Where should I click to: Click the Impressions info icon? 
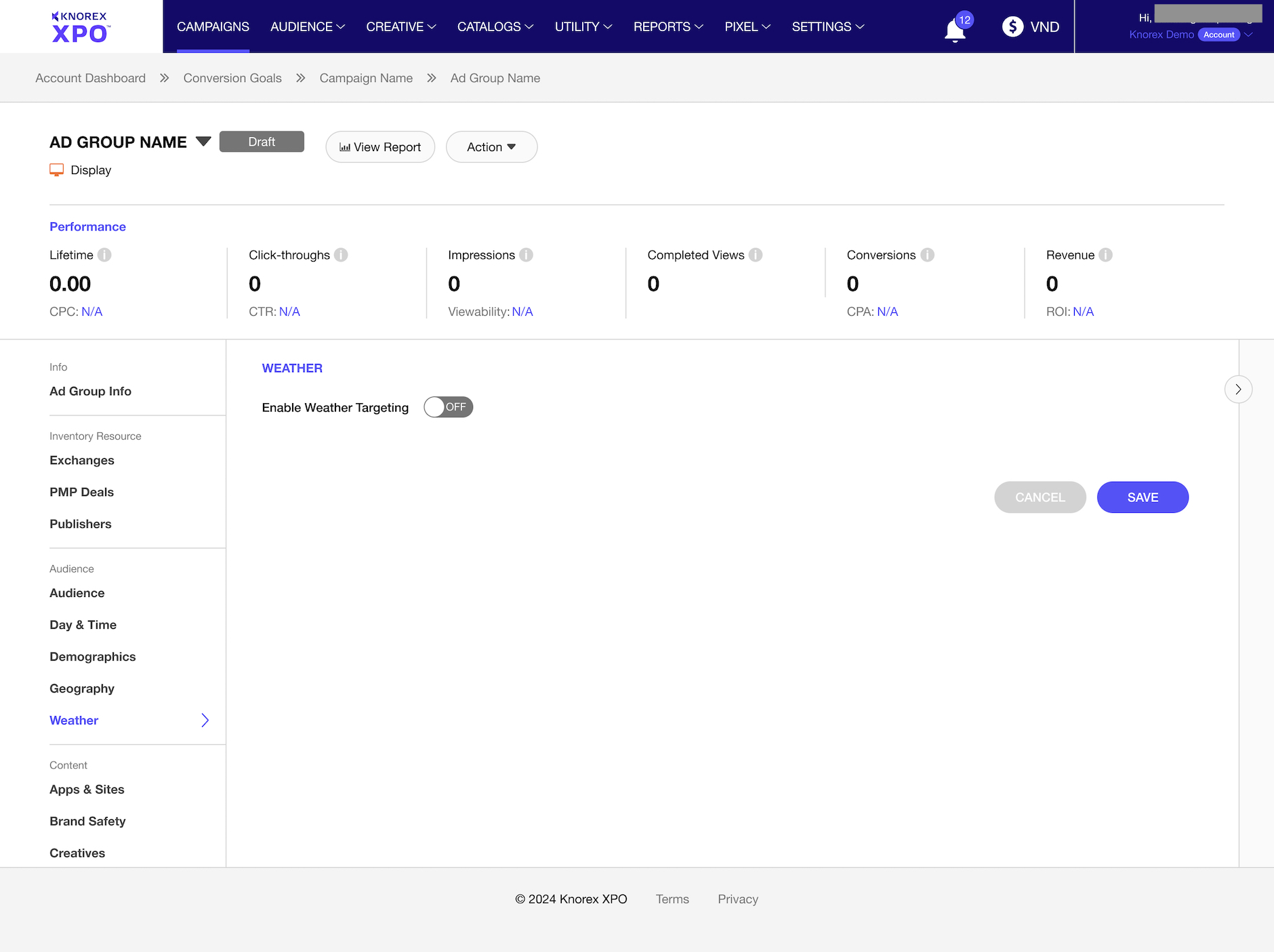tap(526, 255)
